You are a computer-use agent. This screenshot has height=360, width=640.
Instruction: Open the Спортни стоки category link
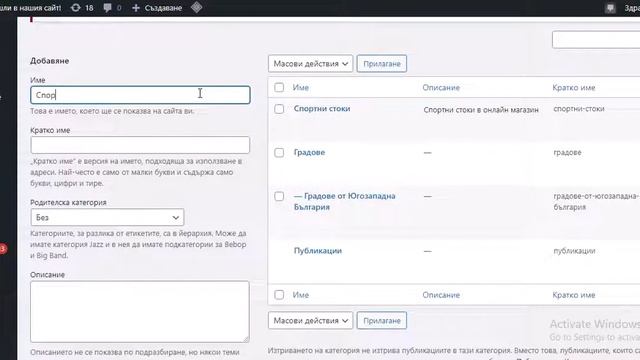click(x=322, y=109)
